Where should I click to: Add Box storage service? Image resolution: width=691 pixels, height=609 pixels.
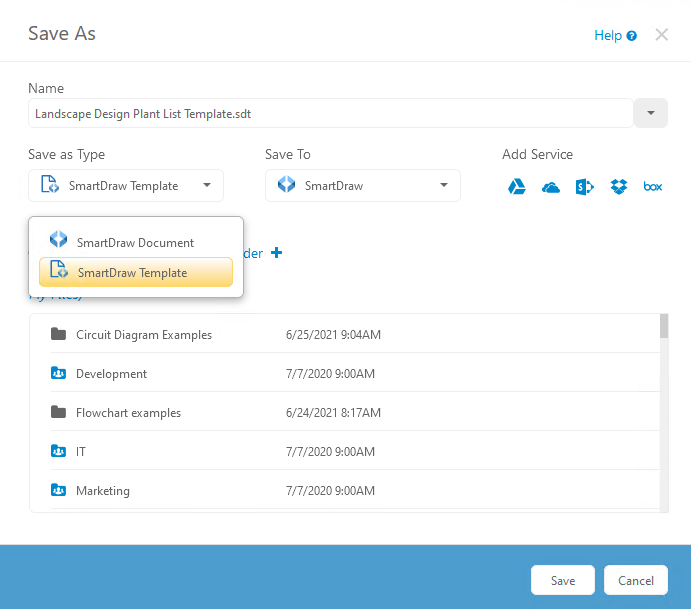click(x=653, y=187)
